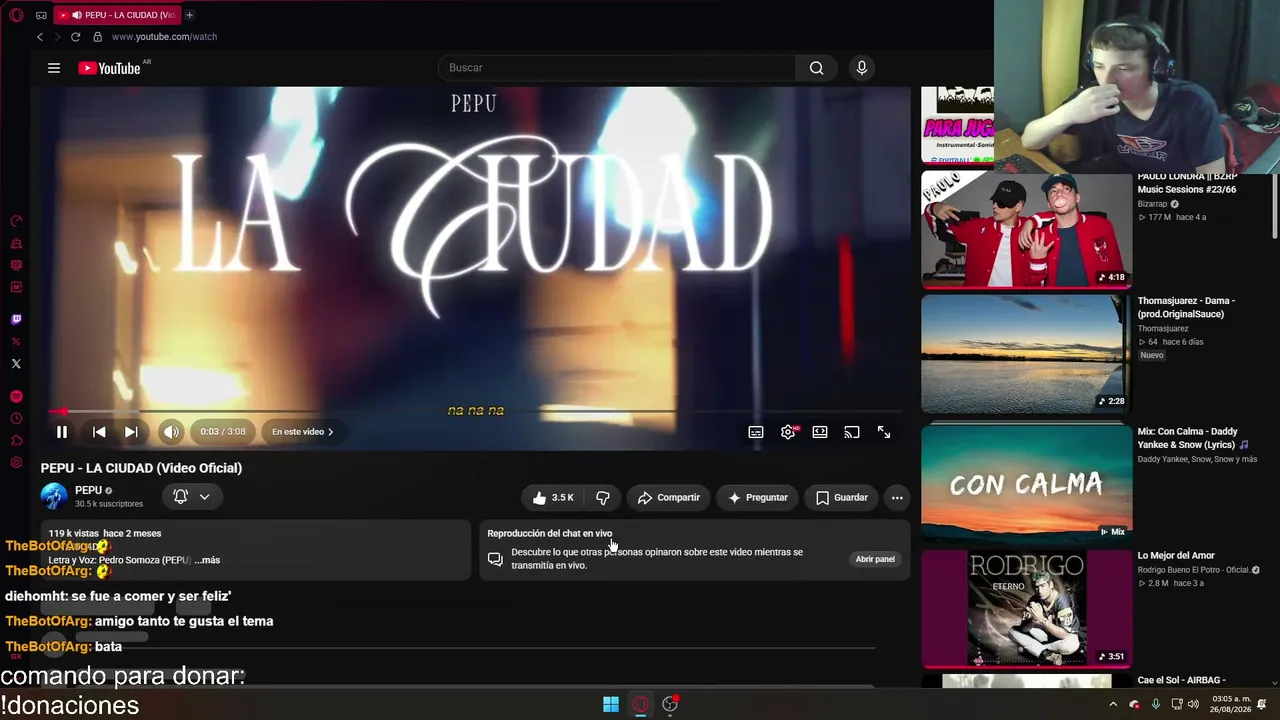The height and width of the screenshot is (720, 1280).
Task: Focus the Buscar search field
Action: [x=616, y=68]
